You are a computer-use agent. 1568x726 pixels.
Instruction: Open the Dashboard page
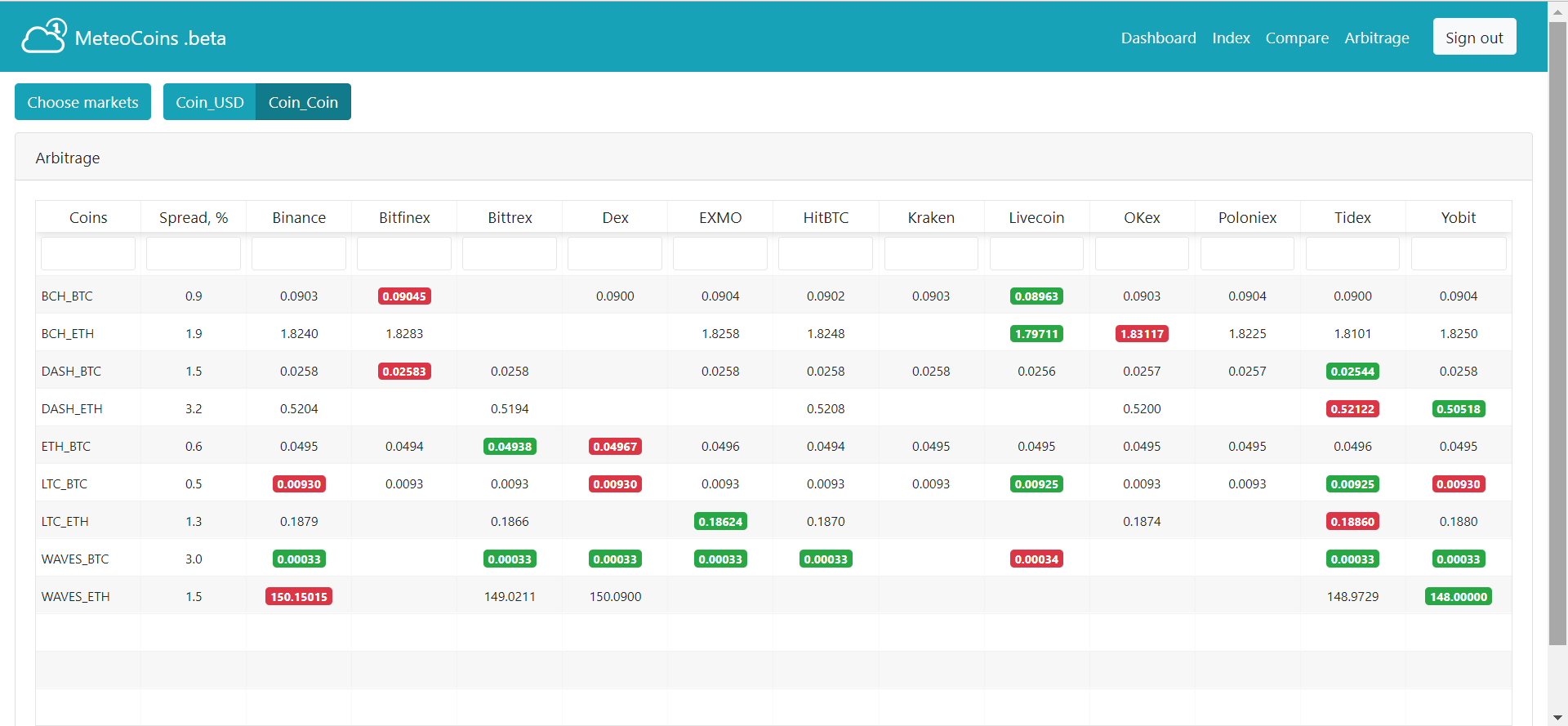(1158, 38)
